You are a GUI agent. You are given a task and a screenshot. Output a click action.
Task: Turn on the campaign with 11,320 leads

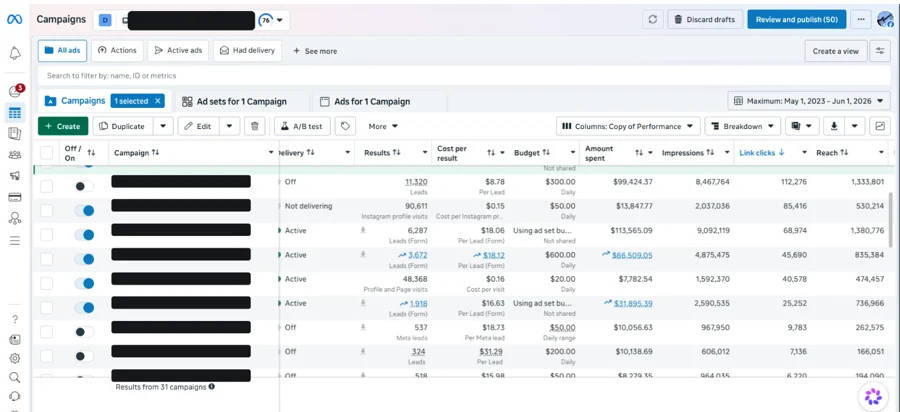click(x=84, y=186)
